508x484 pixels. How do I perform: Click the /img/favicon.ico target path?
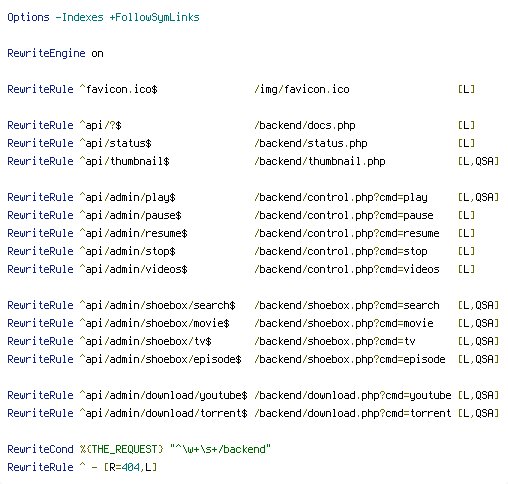(302, 89)
